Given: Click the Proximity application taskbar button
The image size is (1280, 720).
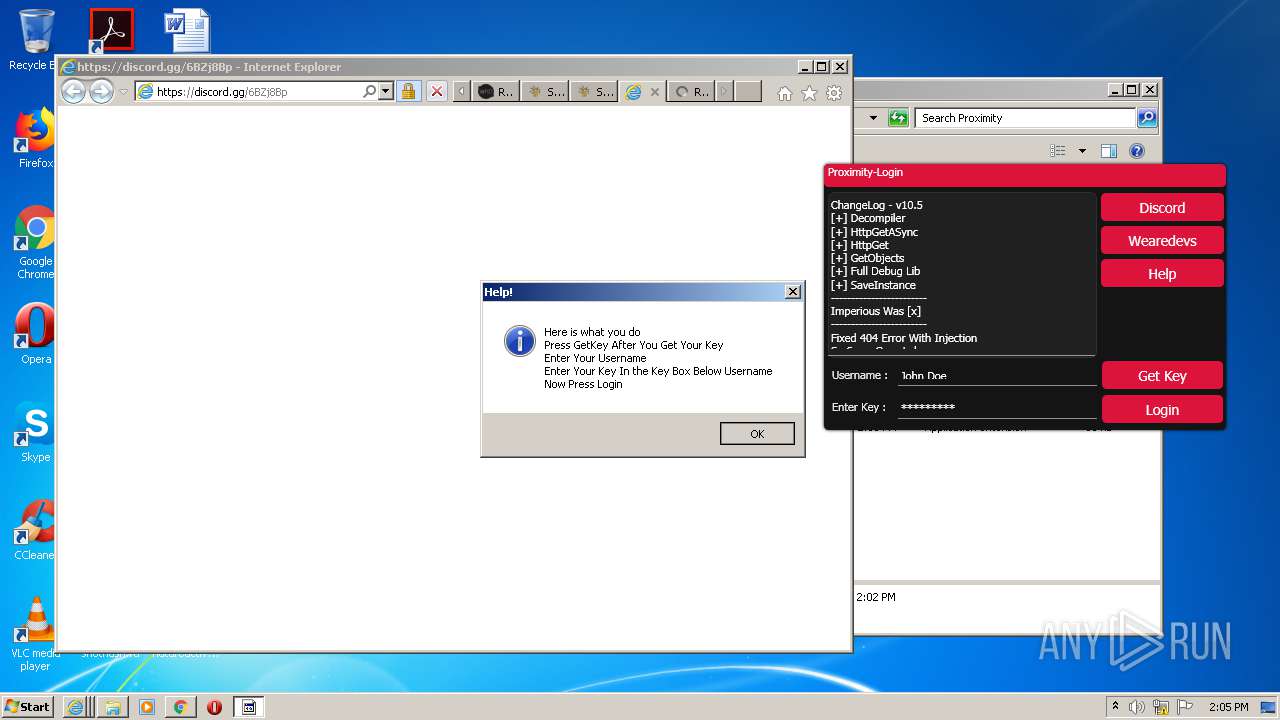Looking at the screenshot, I should [249, 706].
